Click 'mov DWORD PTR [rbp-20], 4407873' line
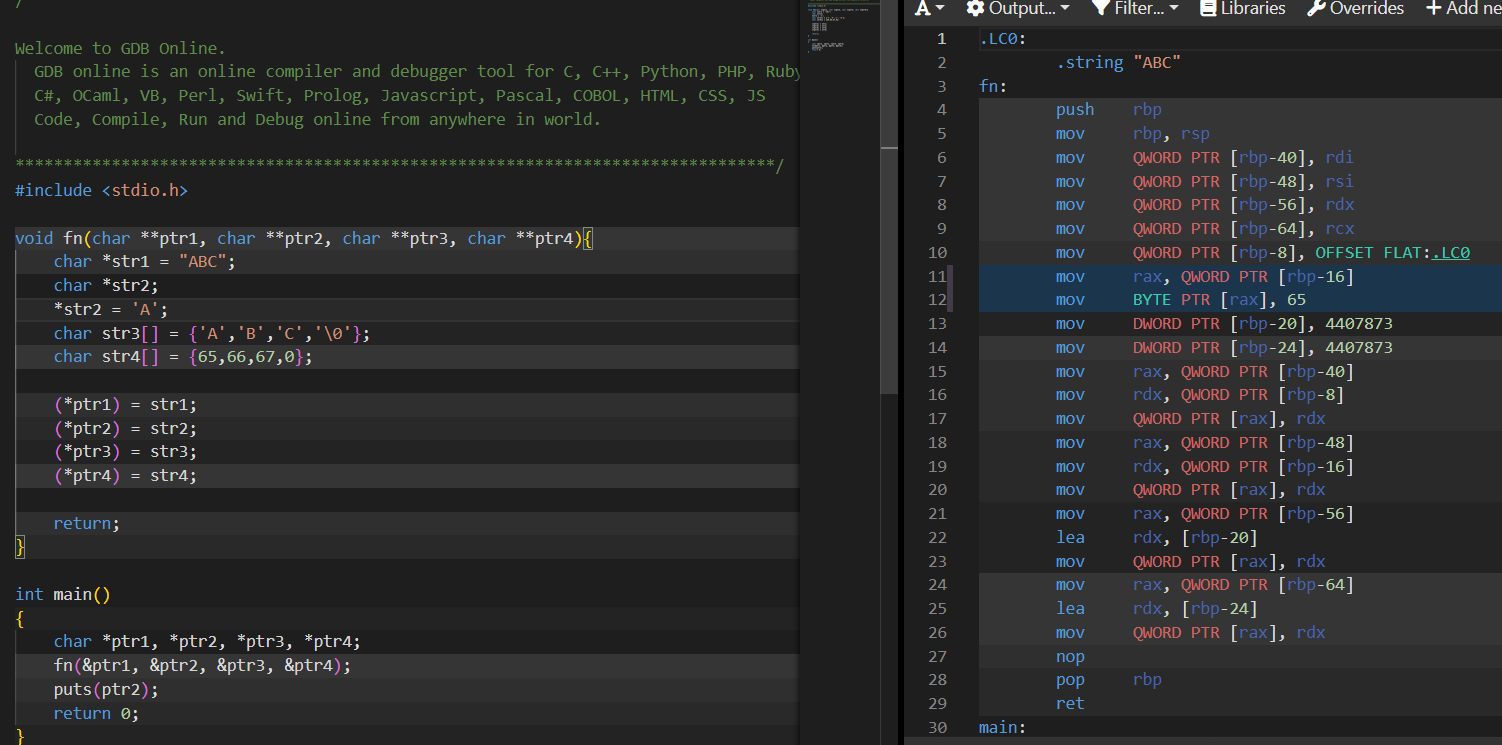 point(1224,324)
